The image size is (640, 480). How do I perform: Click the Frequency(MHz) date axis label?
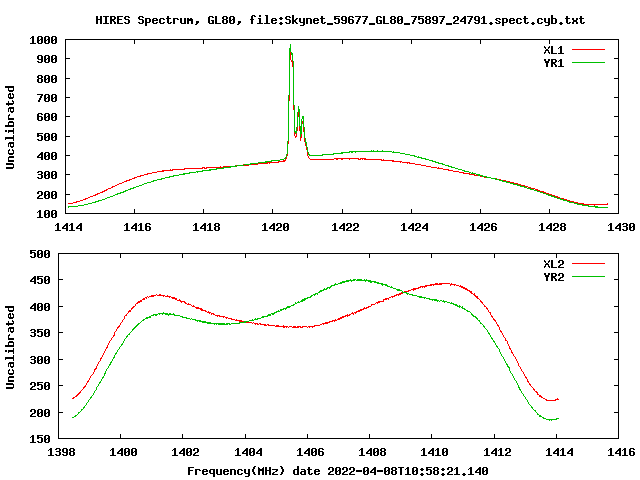338,471
